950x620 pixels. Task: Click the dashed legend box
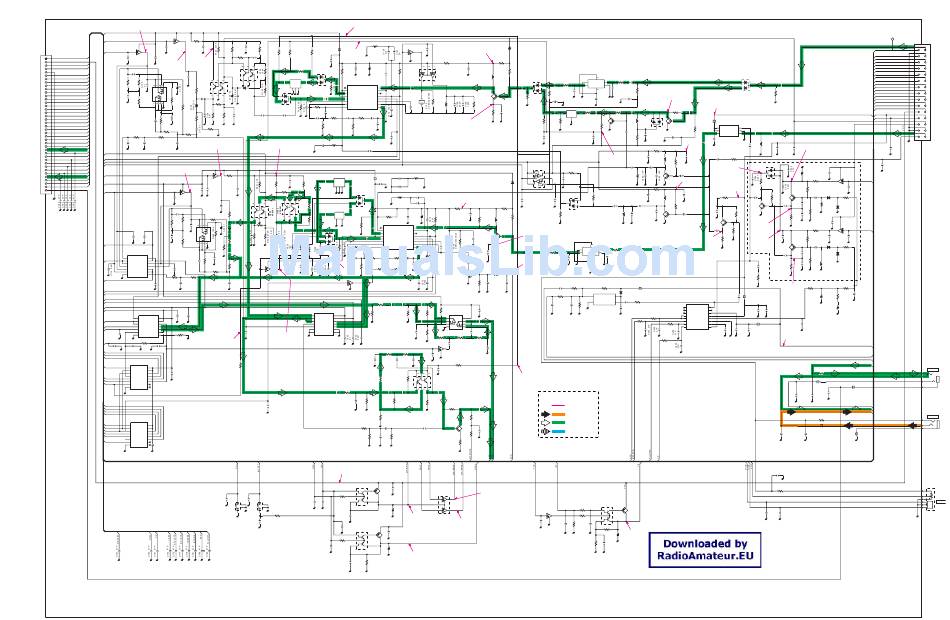(x=568, y=414)
